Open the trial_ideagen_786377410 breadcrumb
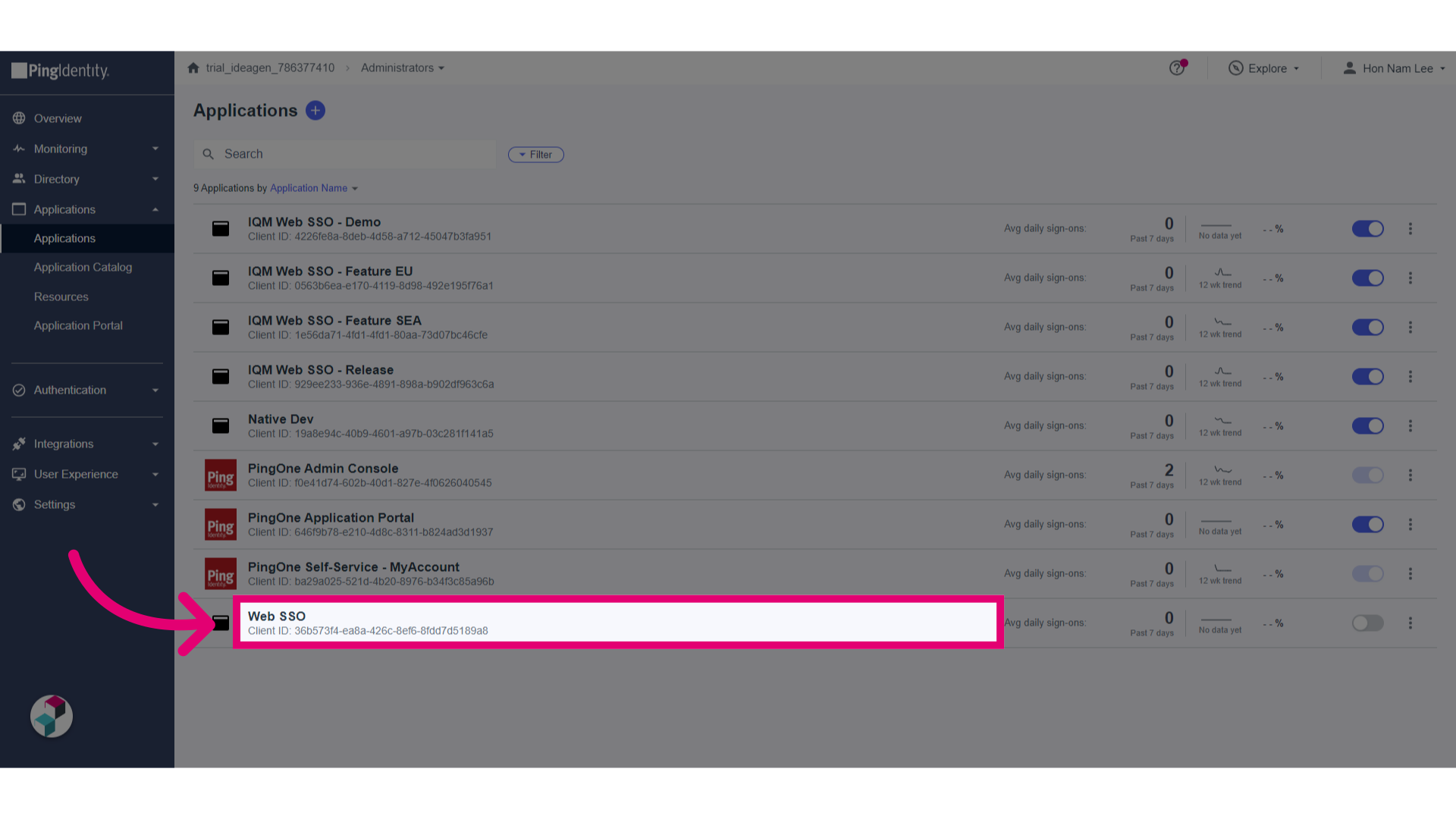This screenshot has height=819, width=1456. [270, 67]
